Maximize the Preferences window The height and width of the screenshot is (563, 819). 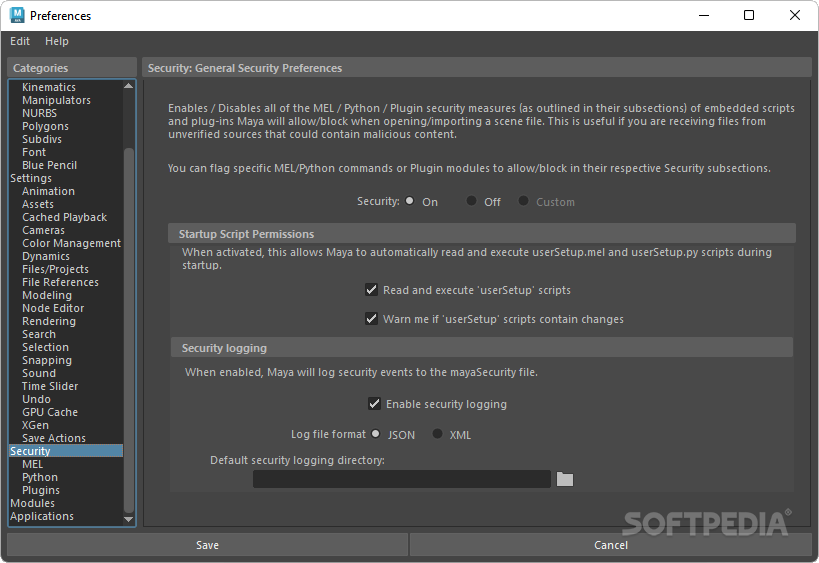pyautogui.click(x=749, y=15)
